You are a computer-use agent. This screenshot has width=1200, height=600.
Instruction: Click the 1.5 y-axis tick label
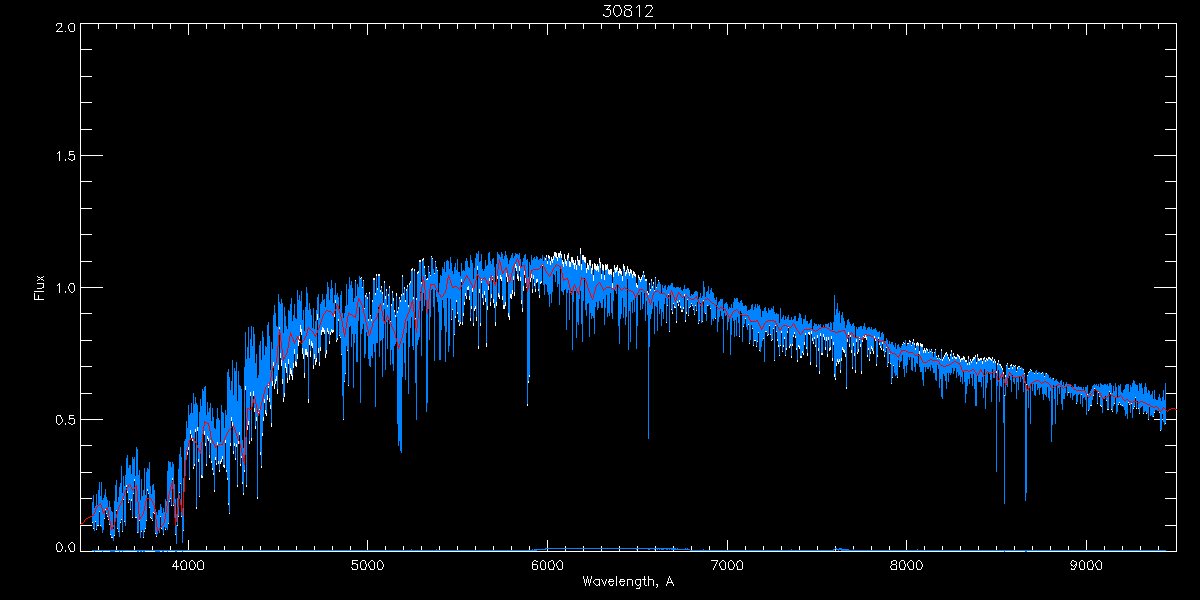[x=66, y=158]
